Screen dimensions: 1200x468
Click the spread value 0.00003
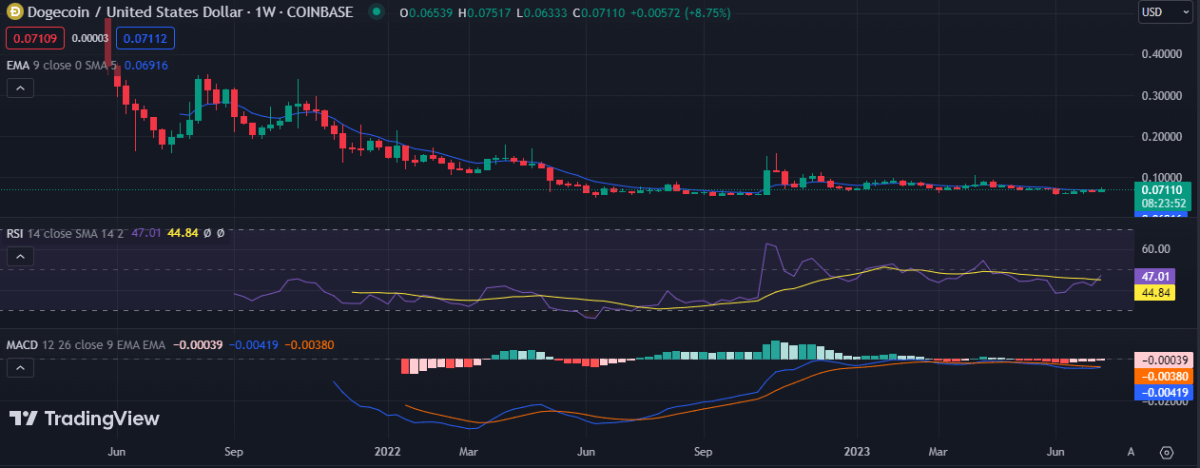pos(91,39)
